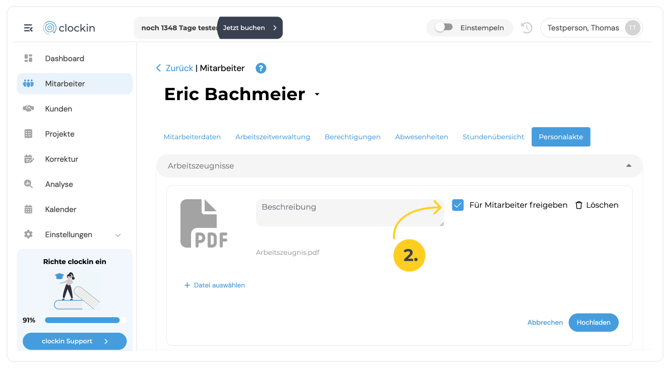Image resolution: width=670 pixels, height=368 pixels.
Task: Click the Kalender icon in the sidebar
Action: coord(28,209)
